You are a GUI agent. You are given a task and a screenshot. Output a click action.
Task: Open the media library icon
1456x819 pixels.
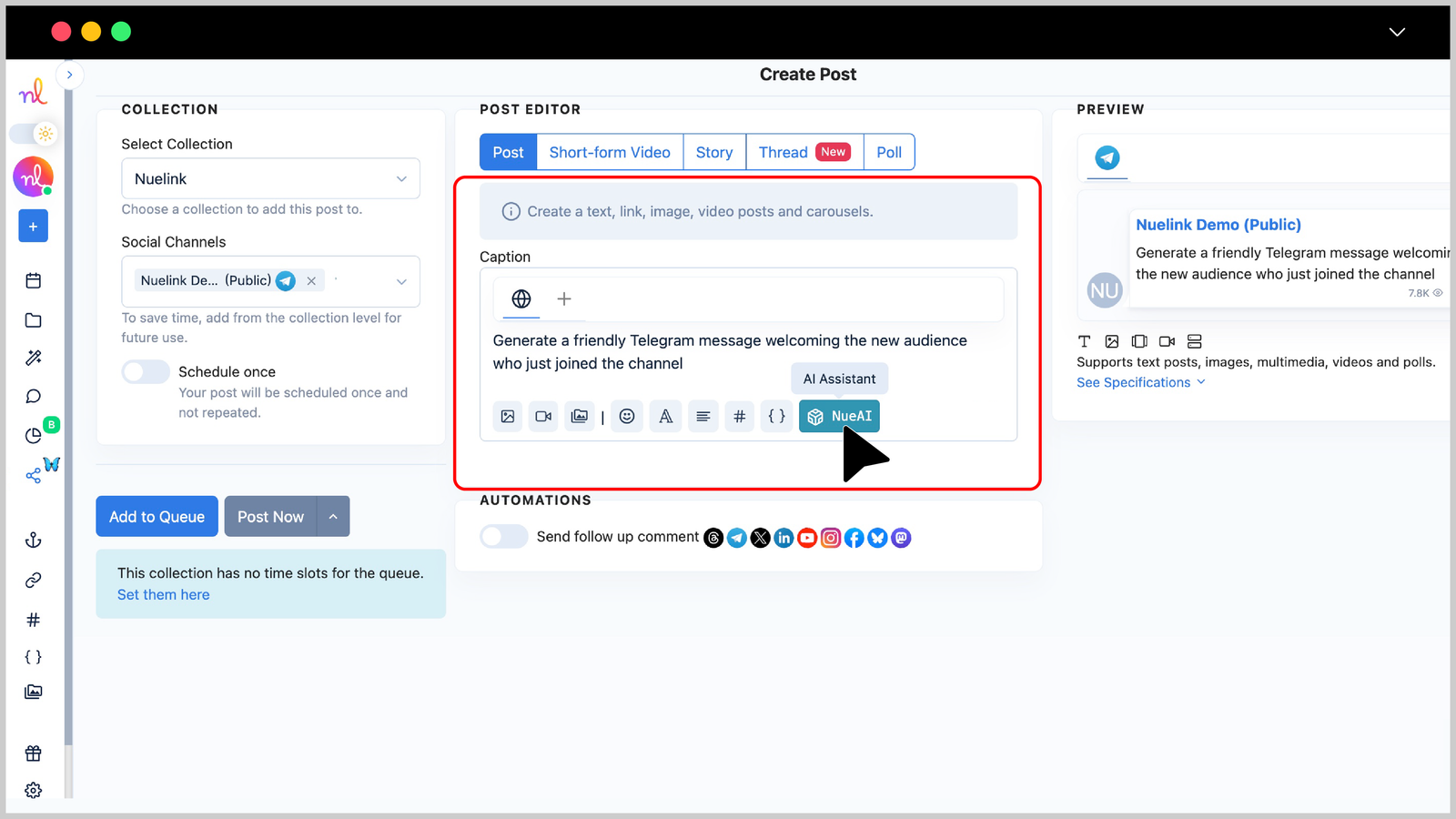pos(580,416)
